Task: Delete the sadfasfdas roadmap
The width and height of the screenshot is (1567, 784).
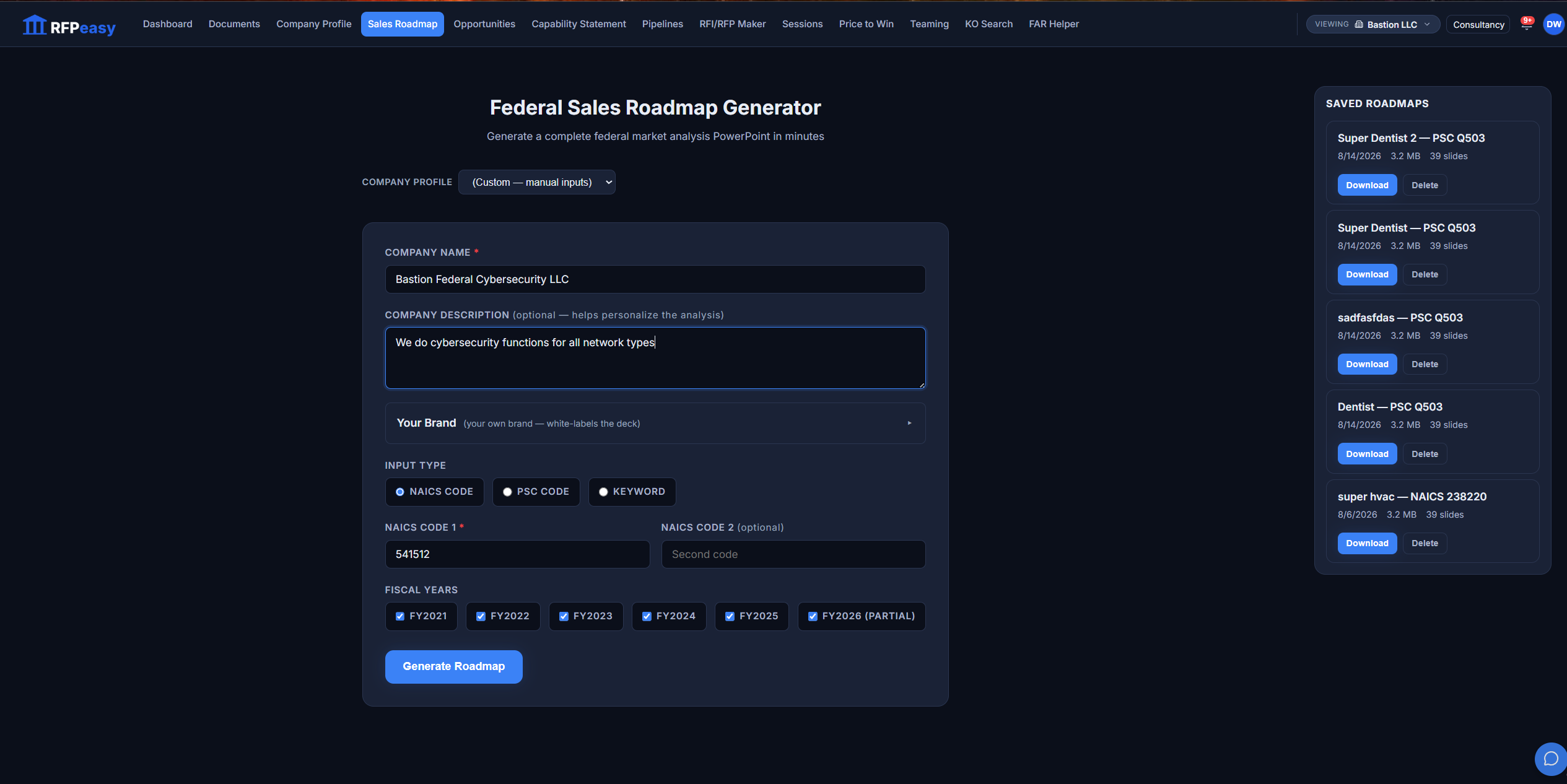Action: coord(1425,364)
